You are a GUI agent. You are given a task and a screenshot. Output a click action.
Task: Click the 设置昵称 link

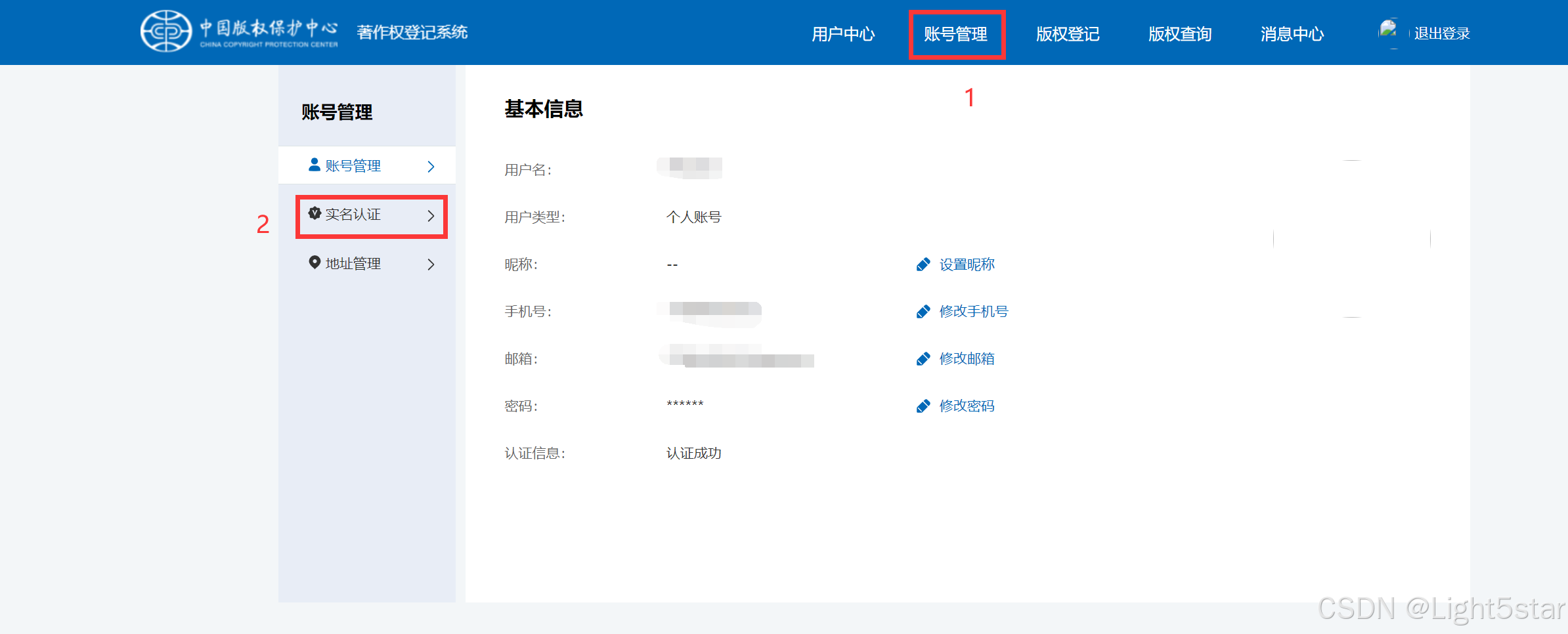[967, 264]
